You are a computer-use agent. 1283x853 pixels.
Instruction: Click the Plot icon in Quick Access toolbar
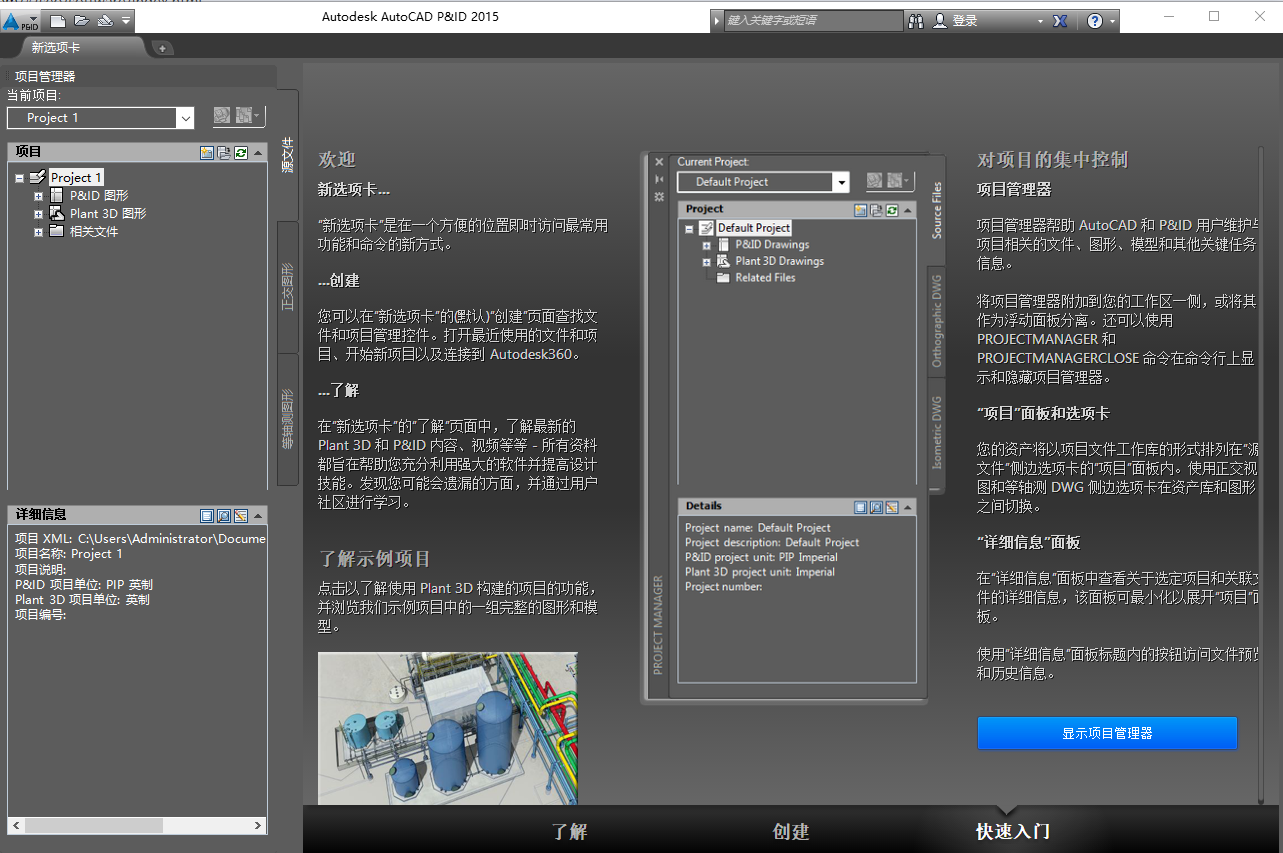point(106,19)
